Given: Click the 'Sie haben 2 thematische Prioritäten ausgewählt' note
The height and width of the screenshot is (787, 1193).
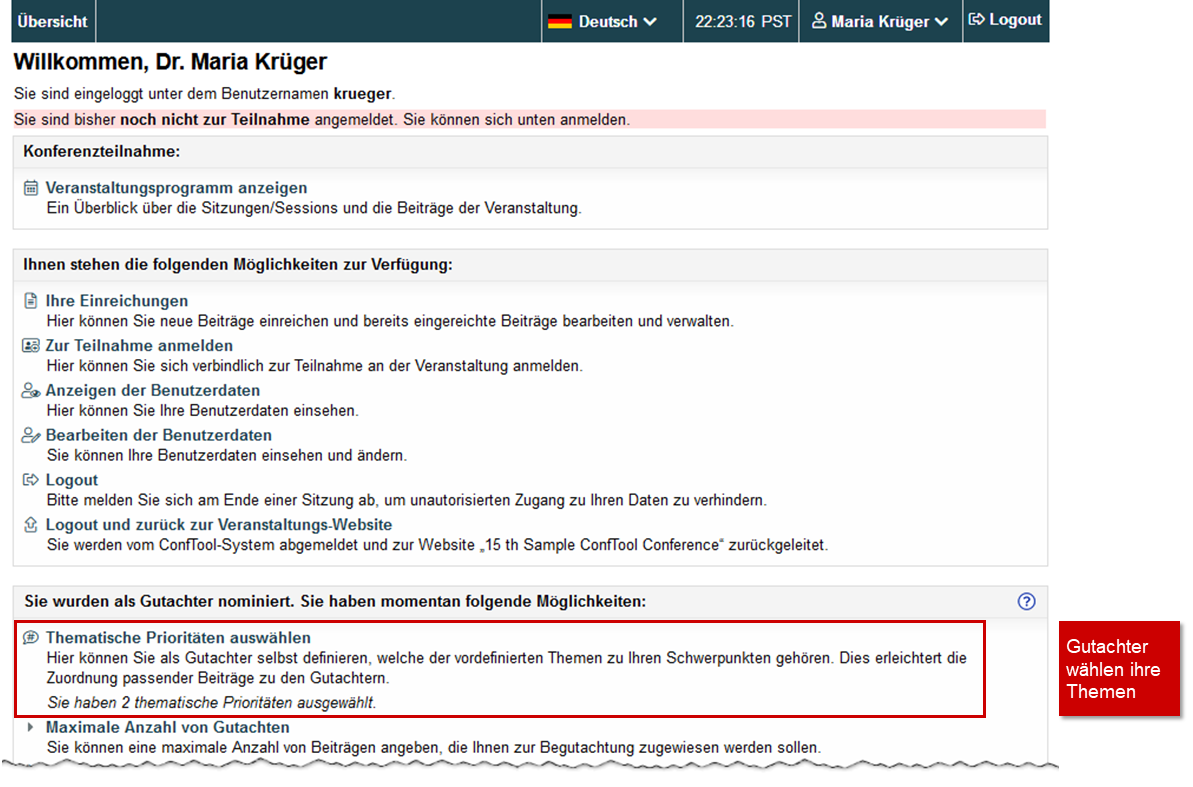Looking at the screenshot, I should click(x=212, y=703).
